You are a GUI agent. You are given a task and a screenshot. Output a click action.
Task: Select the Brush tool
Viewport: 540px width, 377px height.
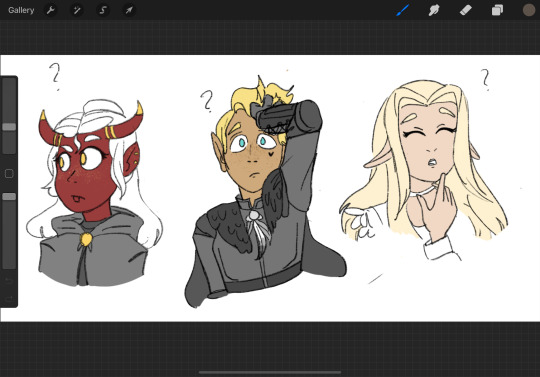click(402, 10)
